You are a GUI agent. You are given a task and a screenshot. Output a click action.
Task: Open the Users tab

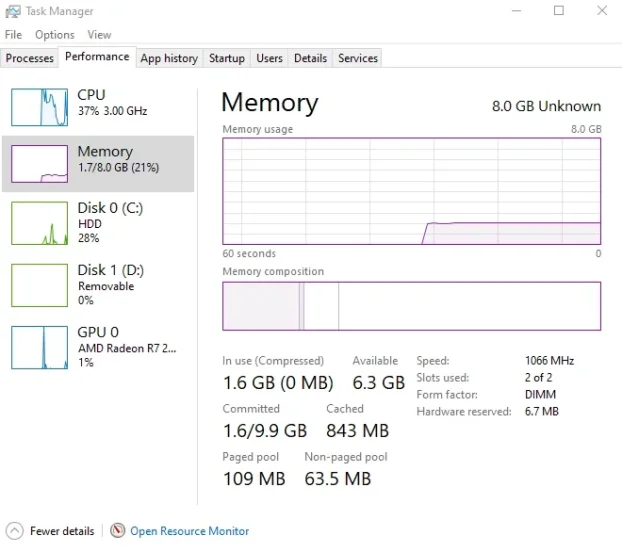pyautogui.click(x=270, y=58)
